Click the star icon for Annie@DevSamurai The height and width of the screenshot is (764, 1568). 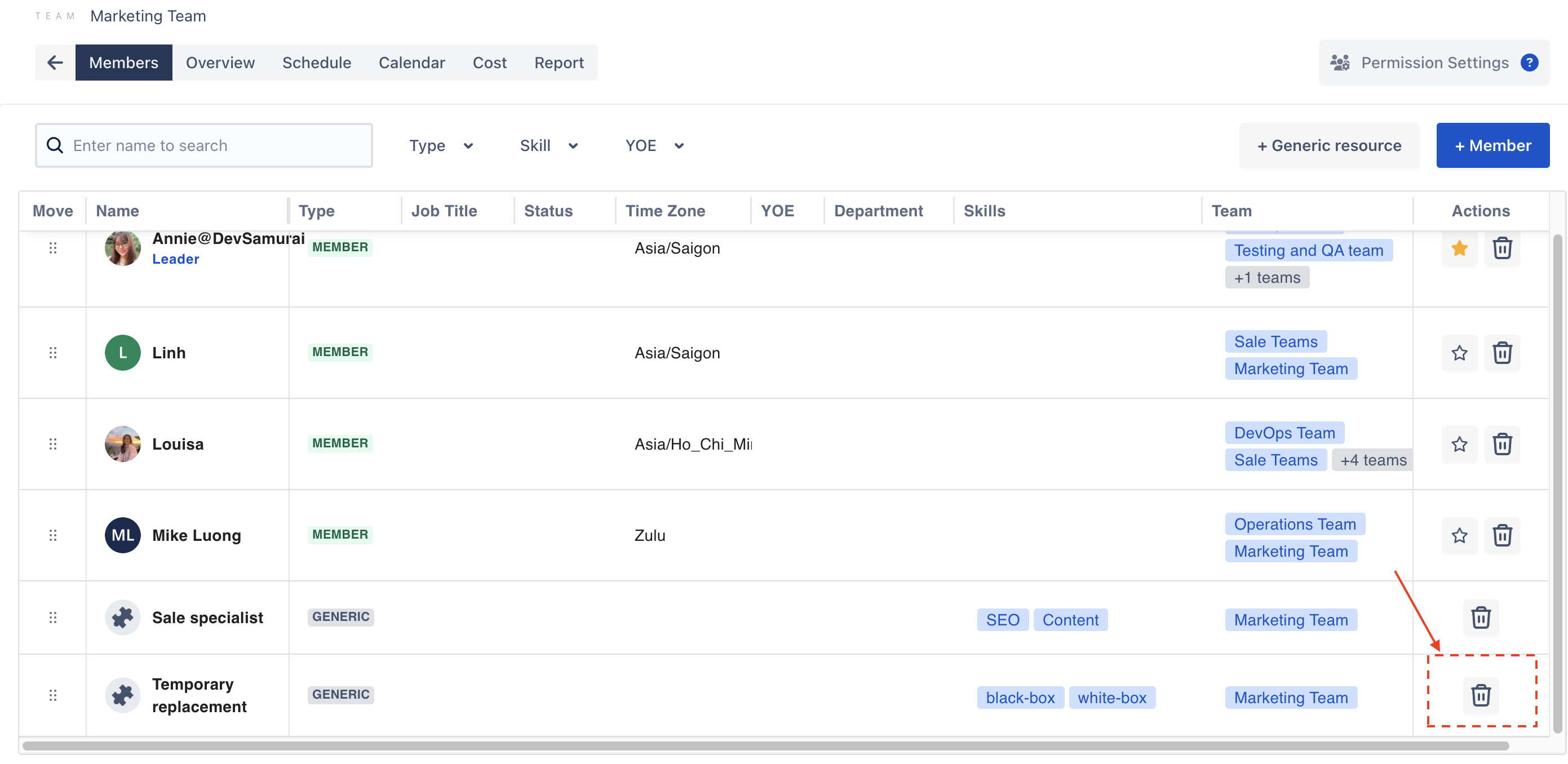(1460, 248)
